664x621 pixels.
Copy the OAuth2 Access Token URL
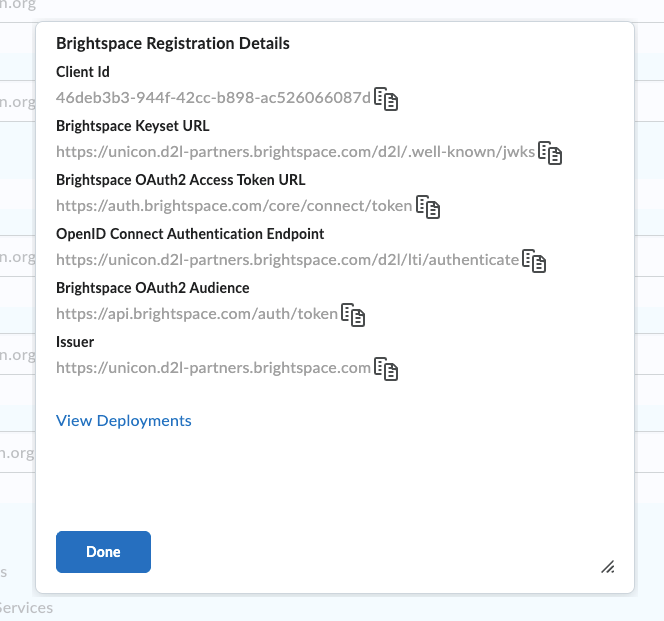428,207
